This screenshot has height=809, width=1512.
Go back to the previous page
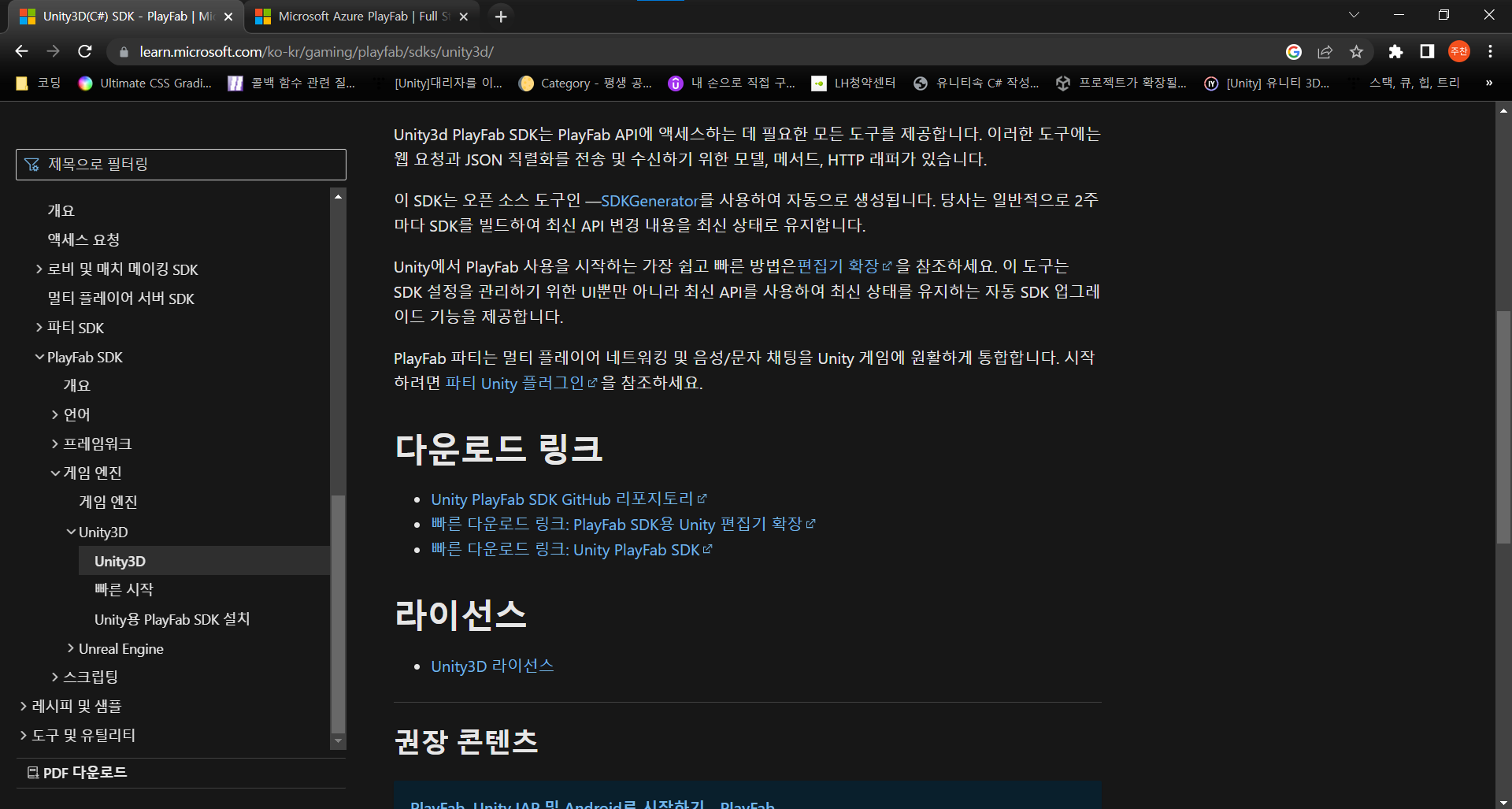coord(22,51)
